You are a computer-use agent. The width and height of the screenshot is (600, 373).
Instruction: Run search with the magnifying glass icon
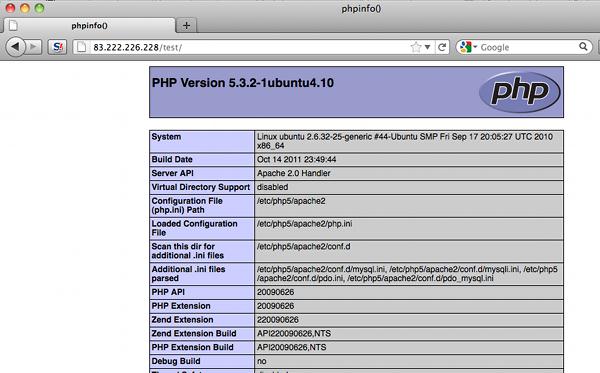[583, 47]
